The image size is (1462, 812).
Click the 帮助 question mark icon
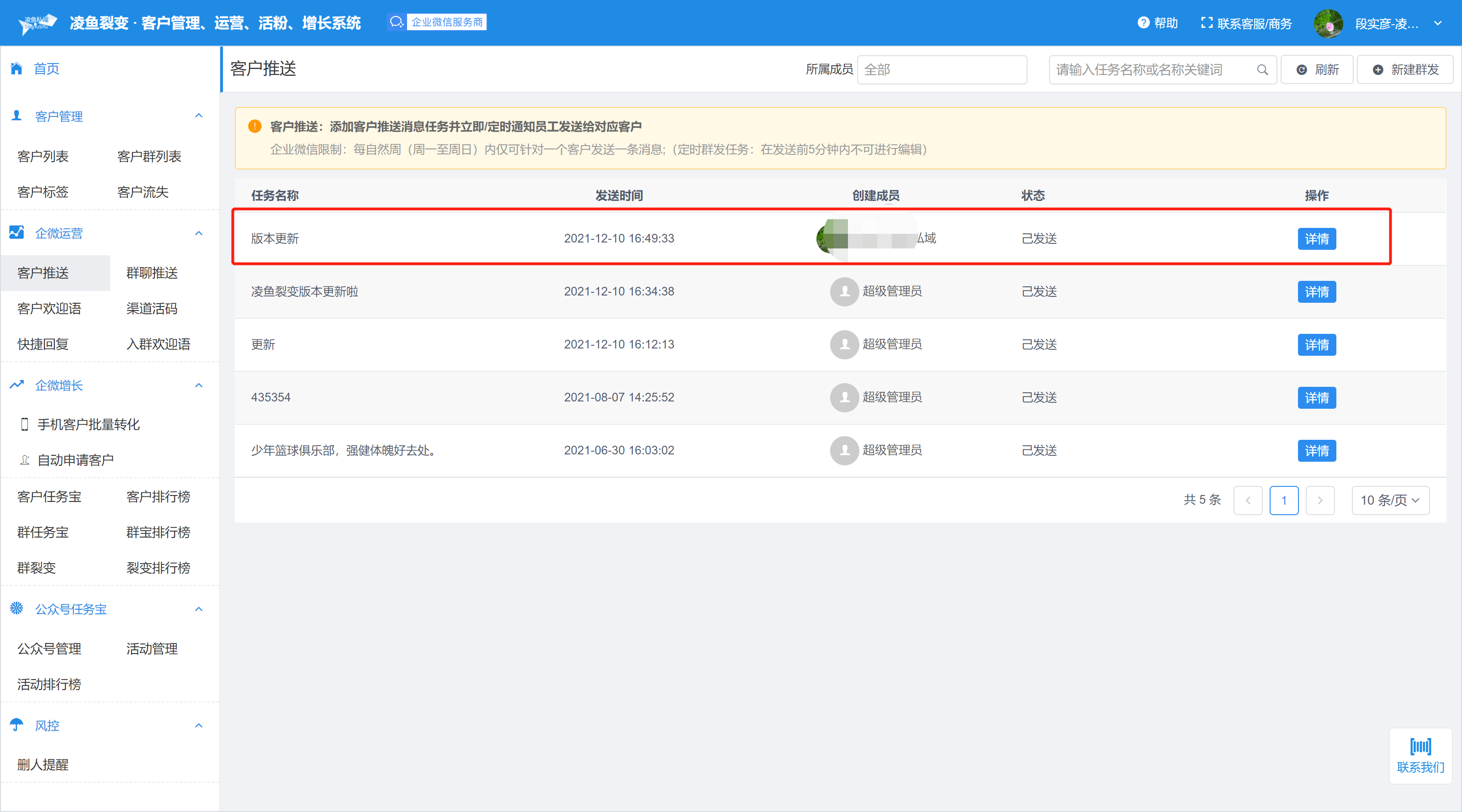point(1143,23)
